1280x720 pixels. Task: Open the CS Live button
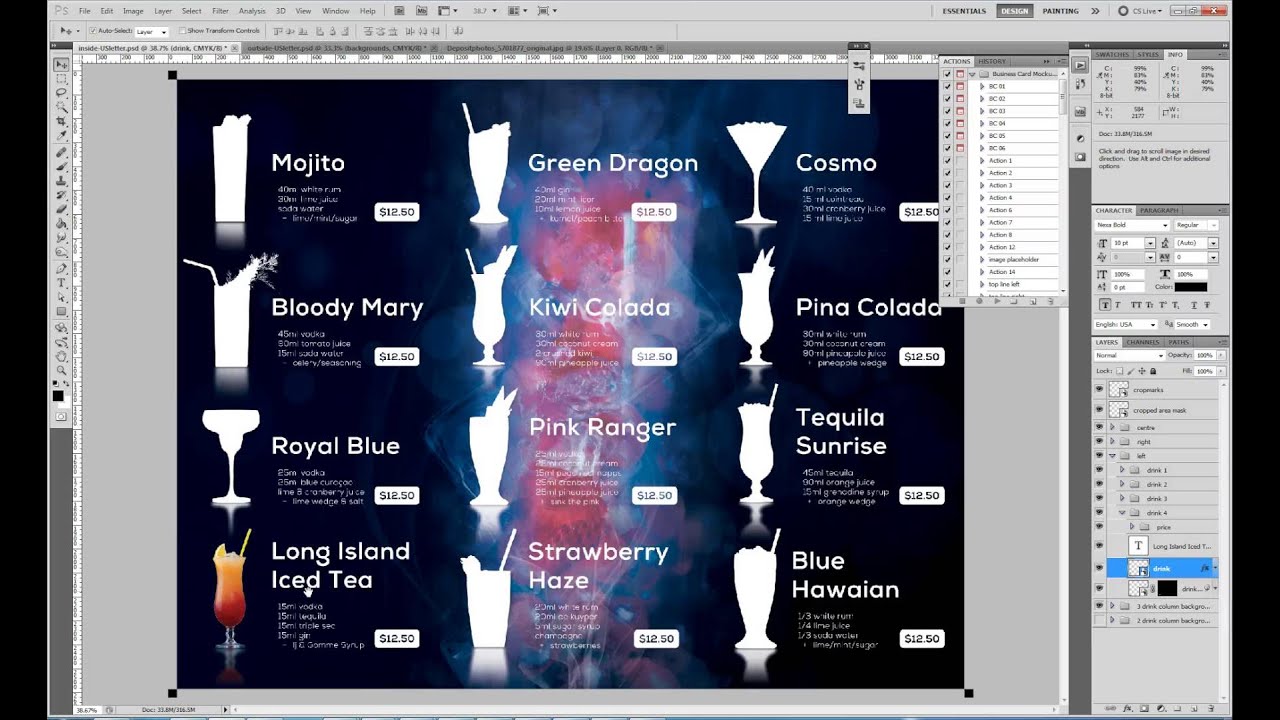pos(1143,11)
